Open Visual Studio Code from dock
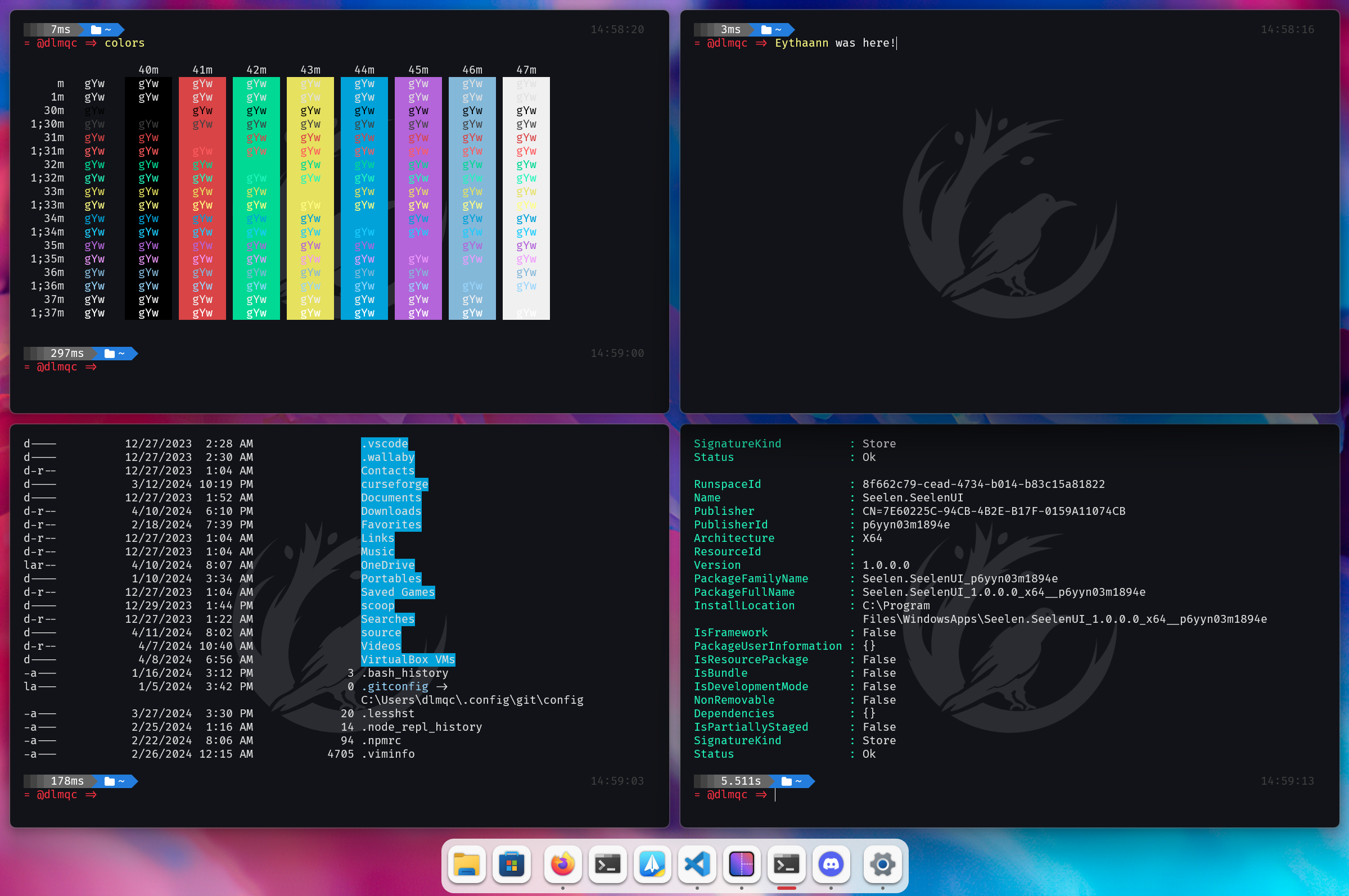 (697, 864)
